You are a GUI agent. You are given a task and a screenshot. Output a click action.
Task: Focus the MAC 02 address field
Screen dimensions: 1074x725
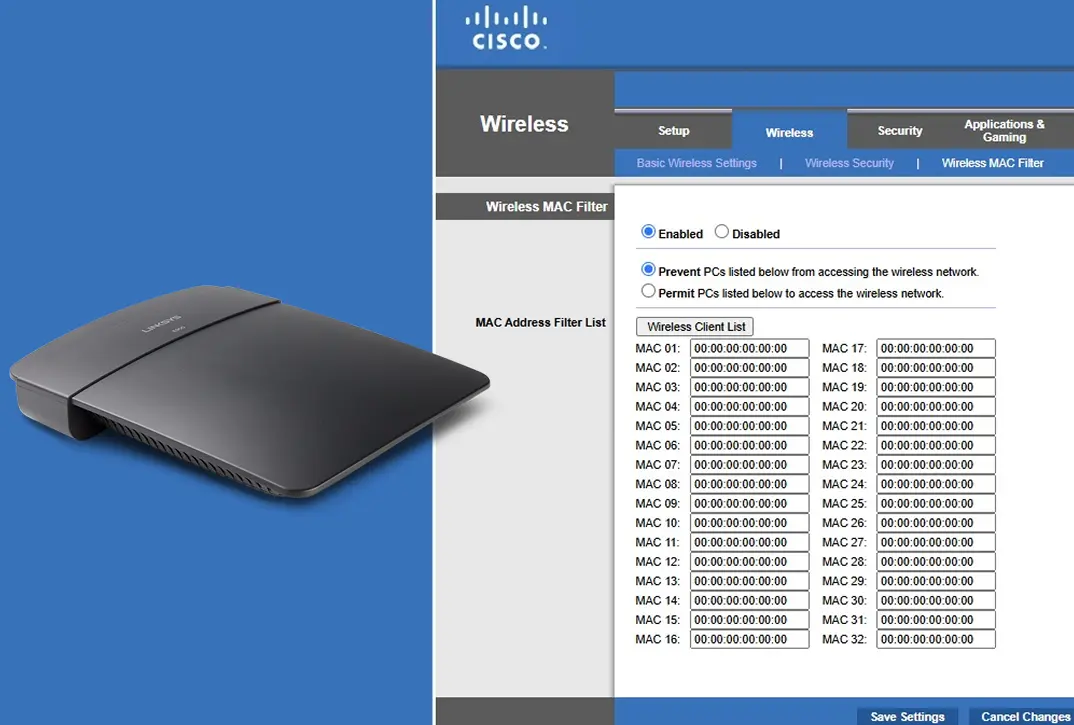pyautogui.click(x=749, y=367)
